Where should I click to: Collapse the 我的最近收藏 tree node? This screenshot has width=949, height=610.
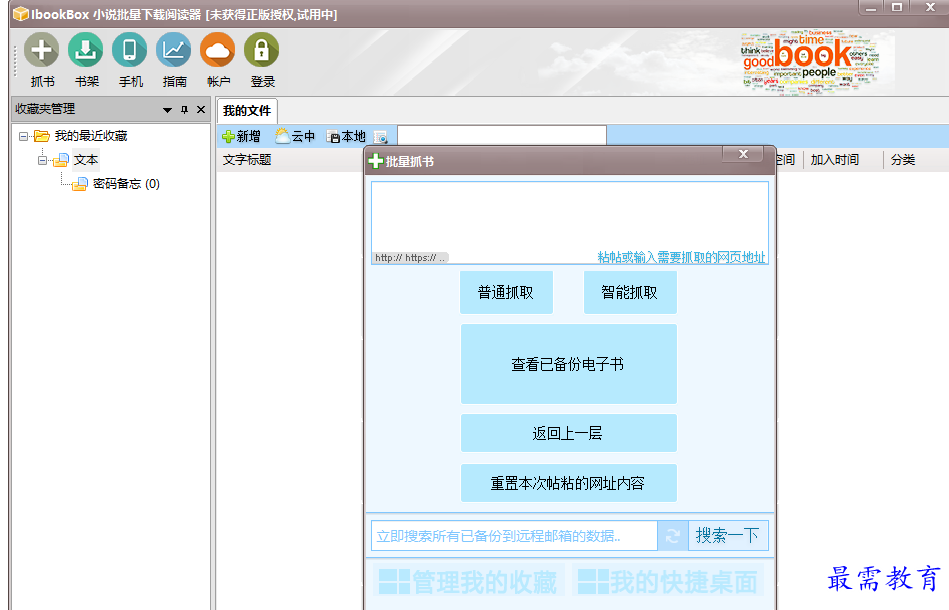23,136
